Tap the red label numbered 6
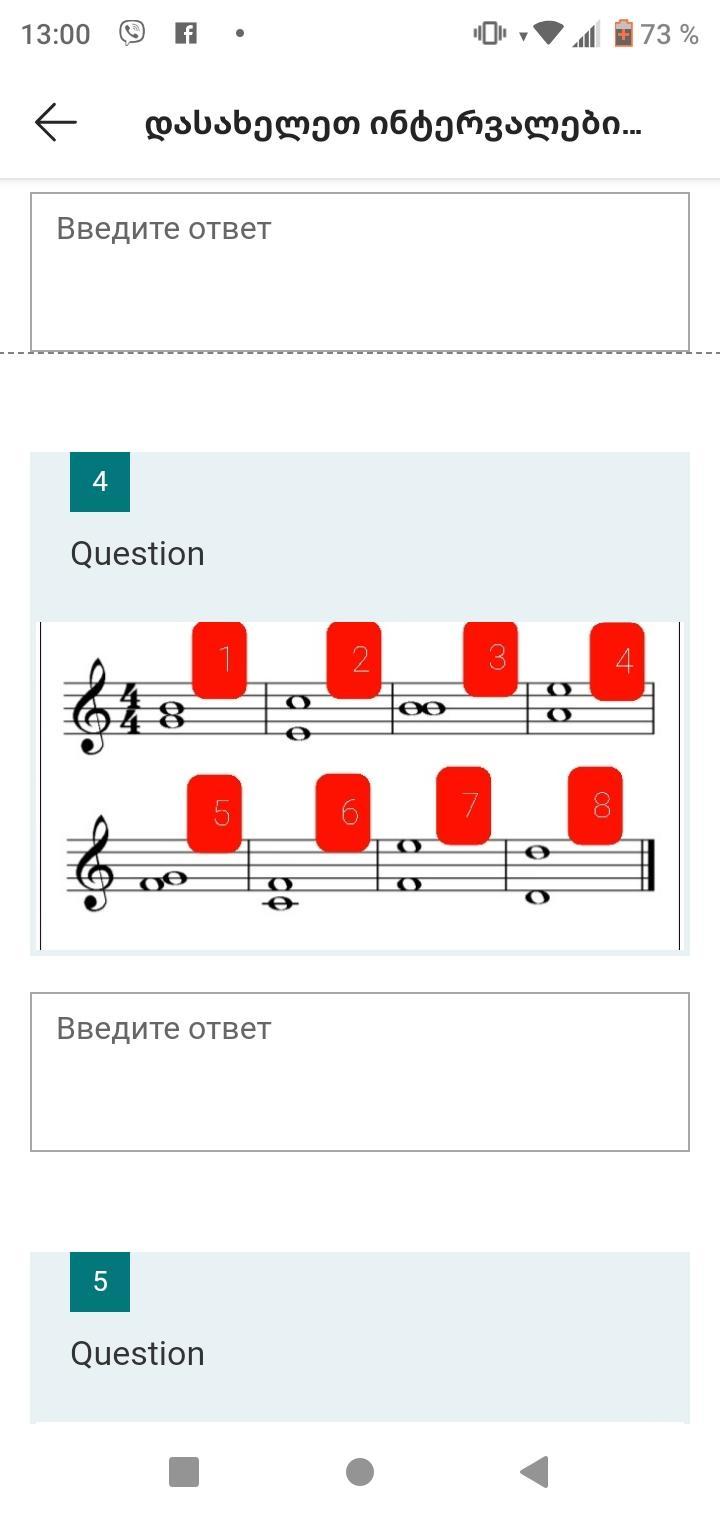The height and width of the screenshot is (1520, 720). tap(343, 813)
